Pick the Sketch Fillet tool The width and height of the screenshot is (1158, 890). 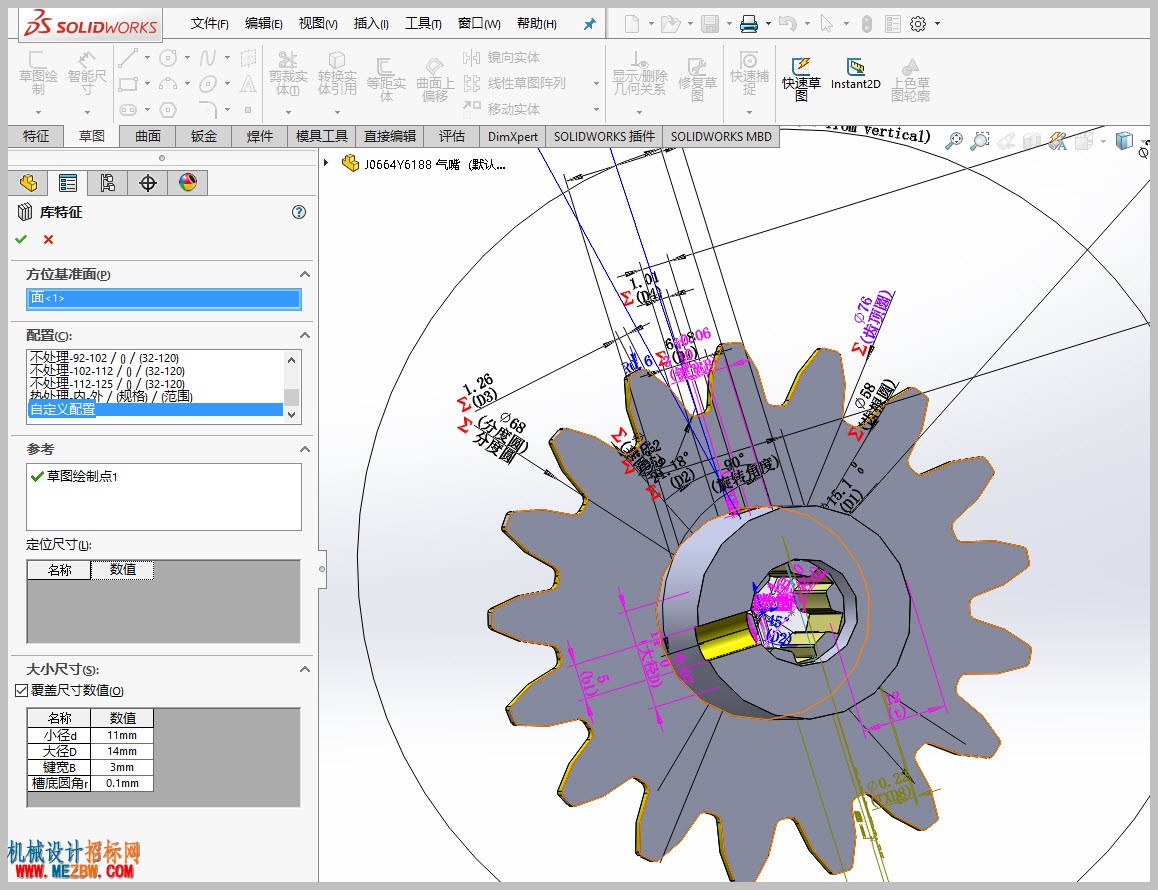point(208,109)
